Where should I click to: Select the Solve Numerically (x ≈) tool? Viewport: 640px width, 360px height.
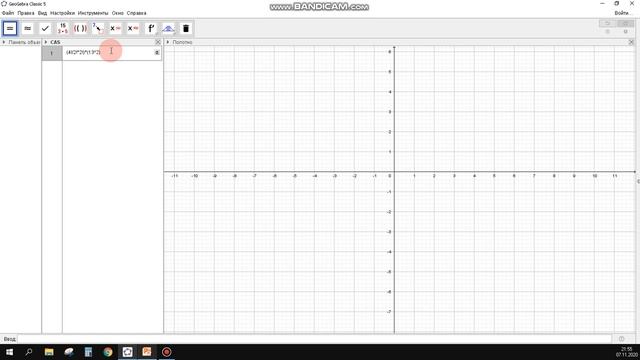133,29
